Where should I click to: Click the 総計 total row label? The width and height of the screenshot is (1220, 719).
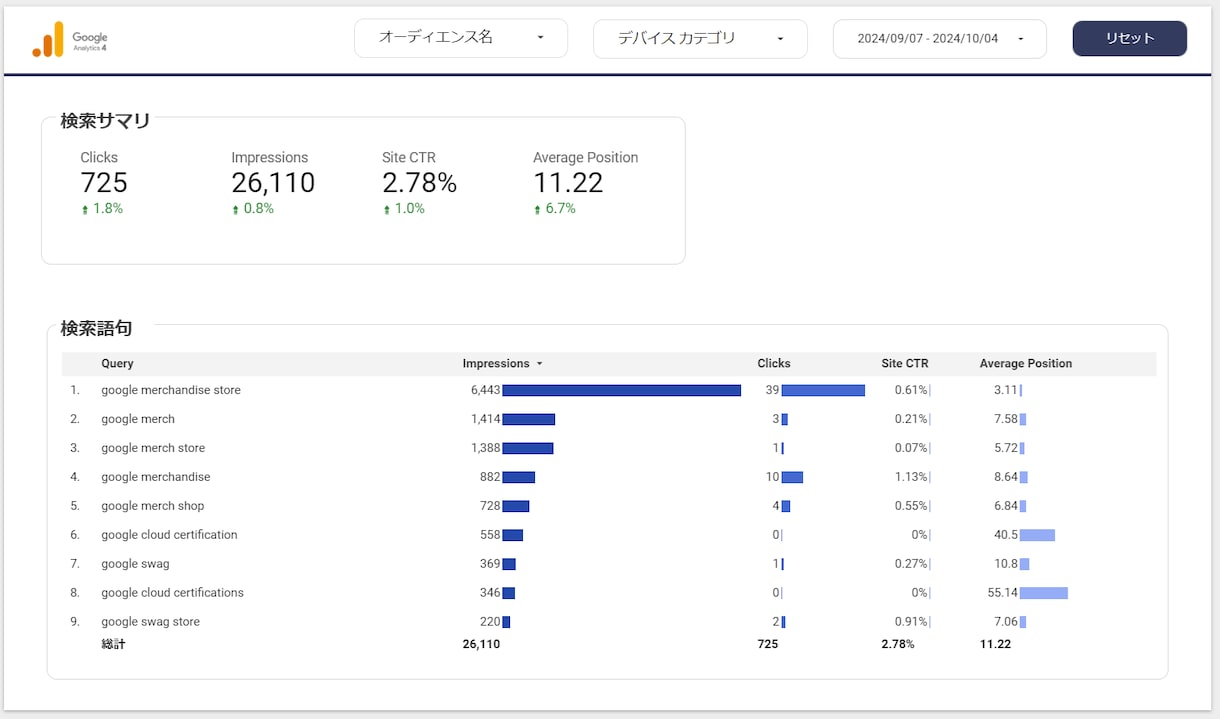(x=113, y=644)
